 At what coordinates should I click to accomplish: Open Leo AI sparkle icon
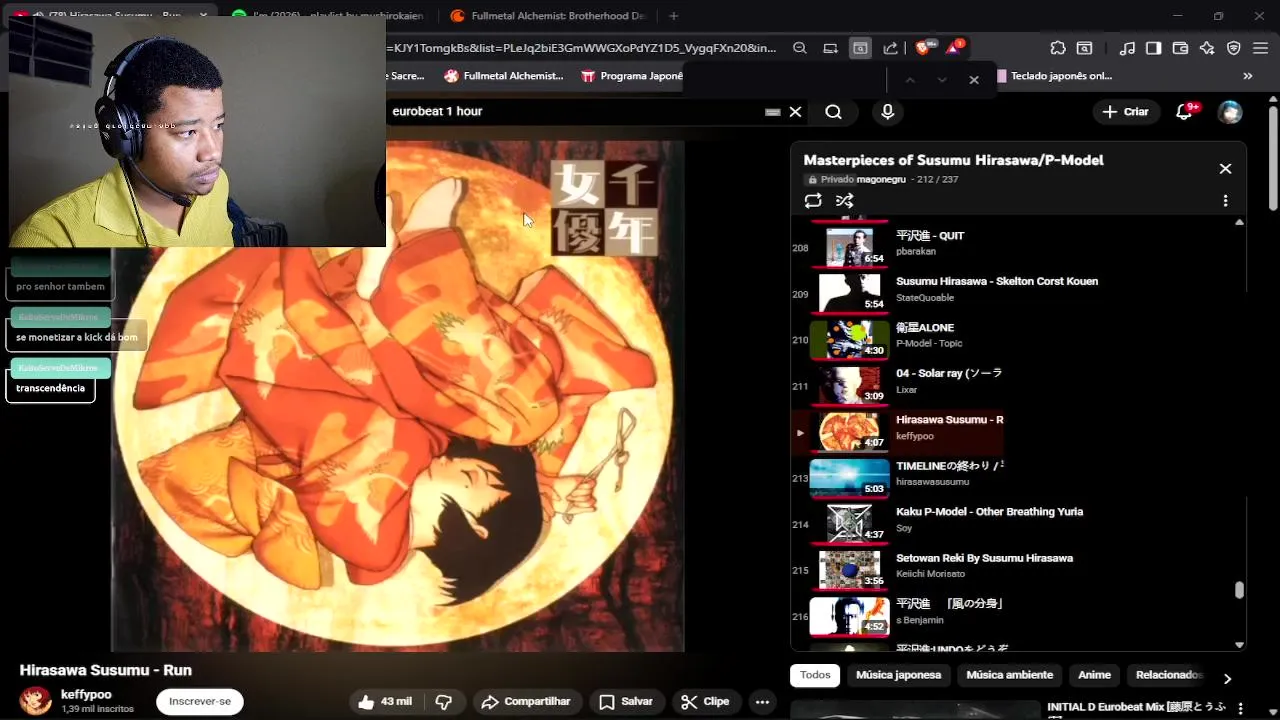coord(1207,48)
